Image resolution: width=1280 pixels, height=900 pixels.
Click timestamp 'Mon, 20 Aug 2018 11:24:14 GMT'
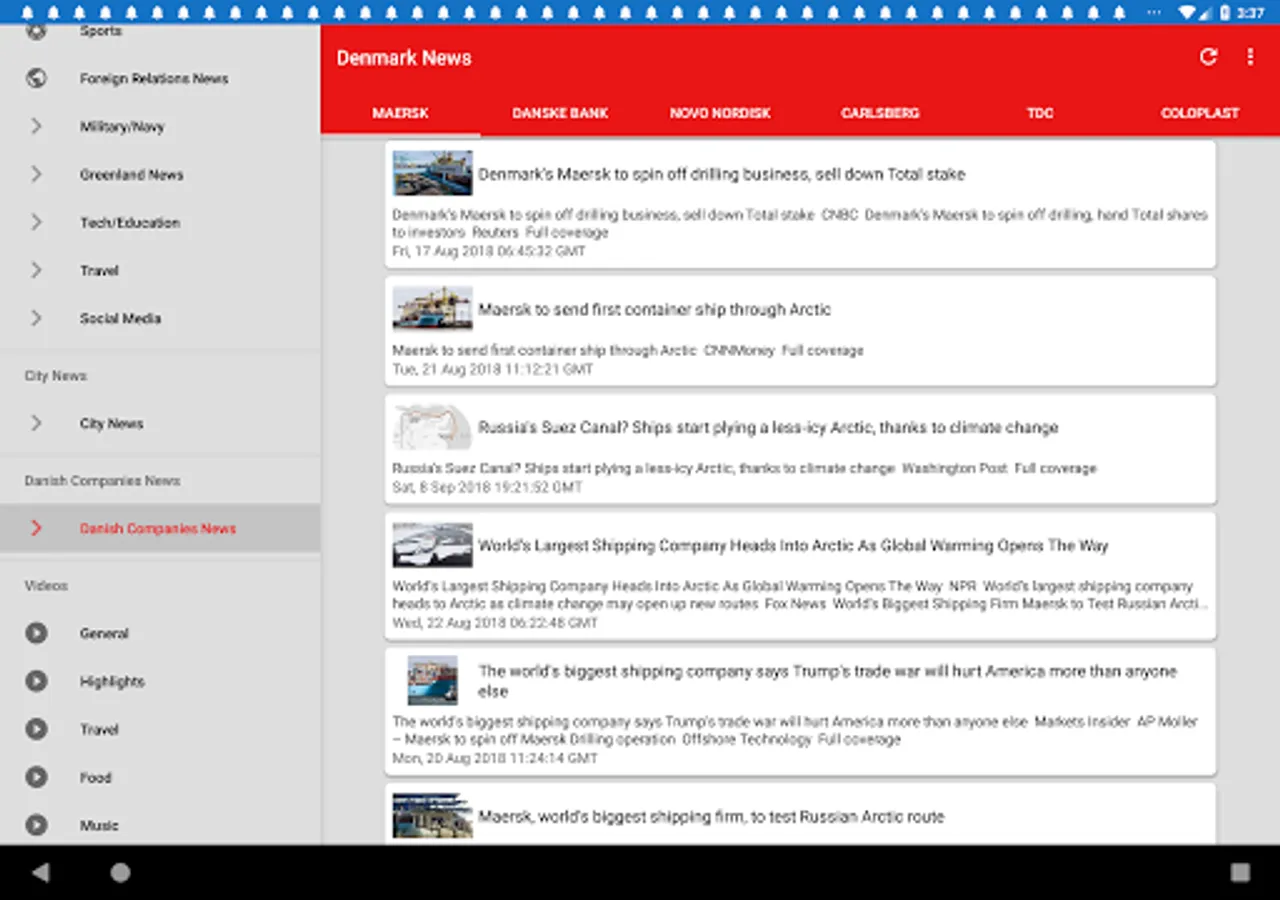tap(495, 758)
